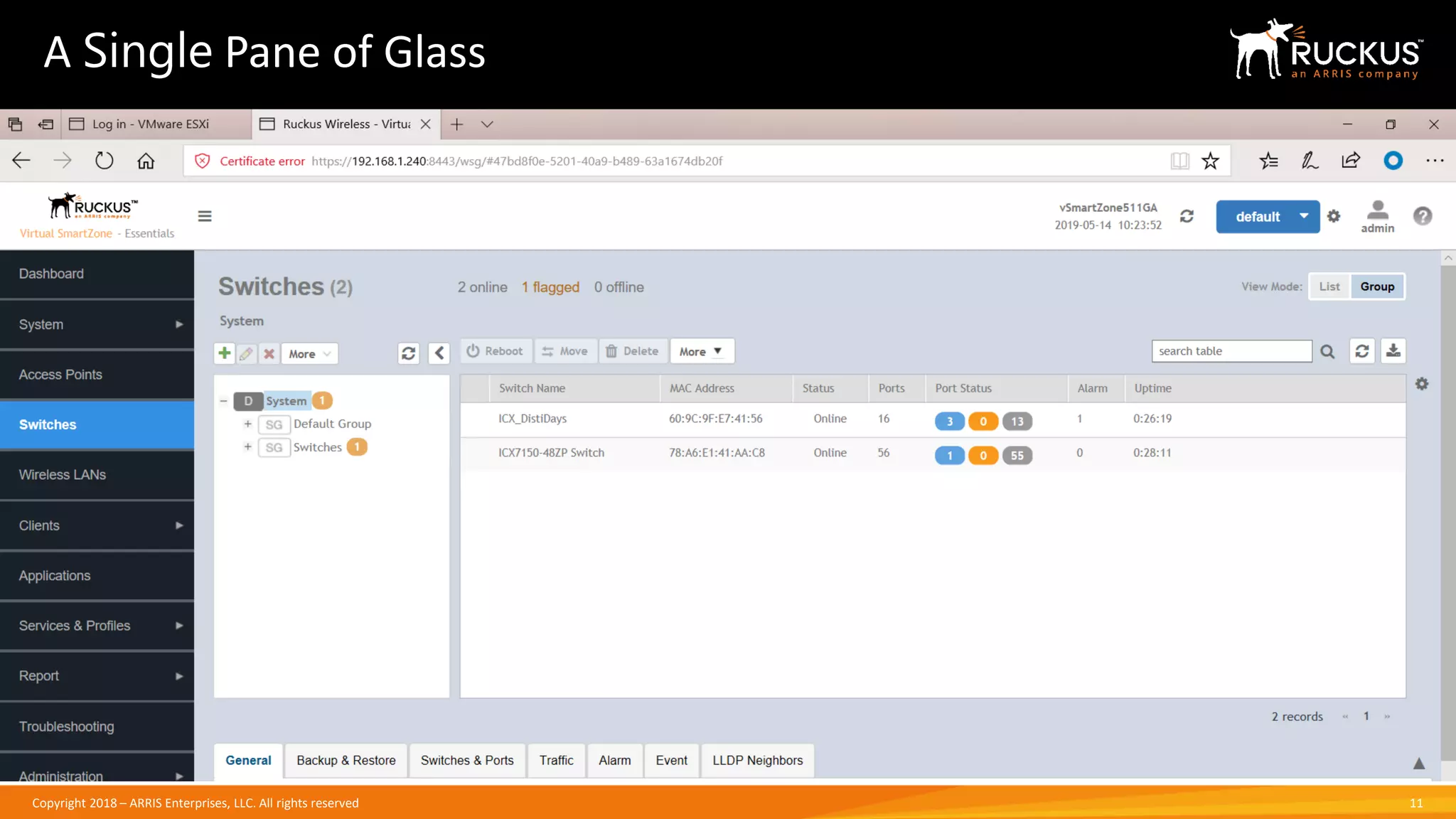Click the search magnifier icon
Image resolution: width=1456 pixels, height=819 pixels.
click(1327, 351)
